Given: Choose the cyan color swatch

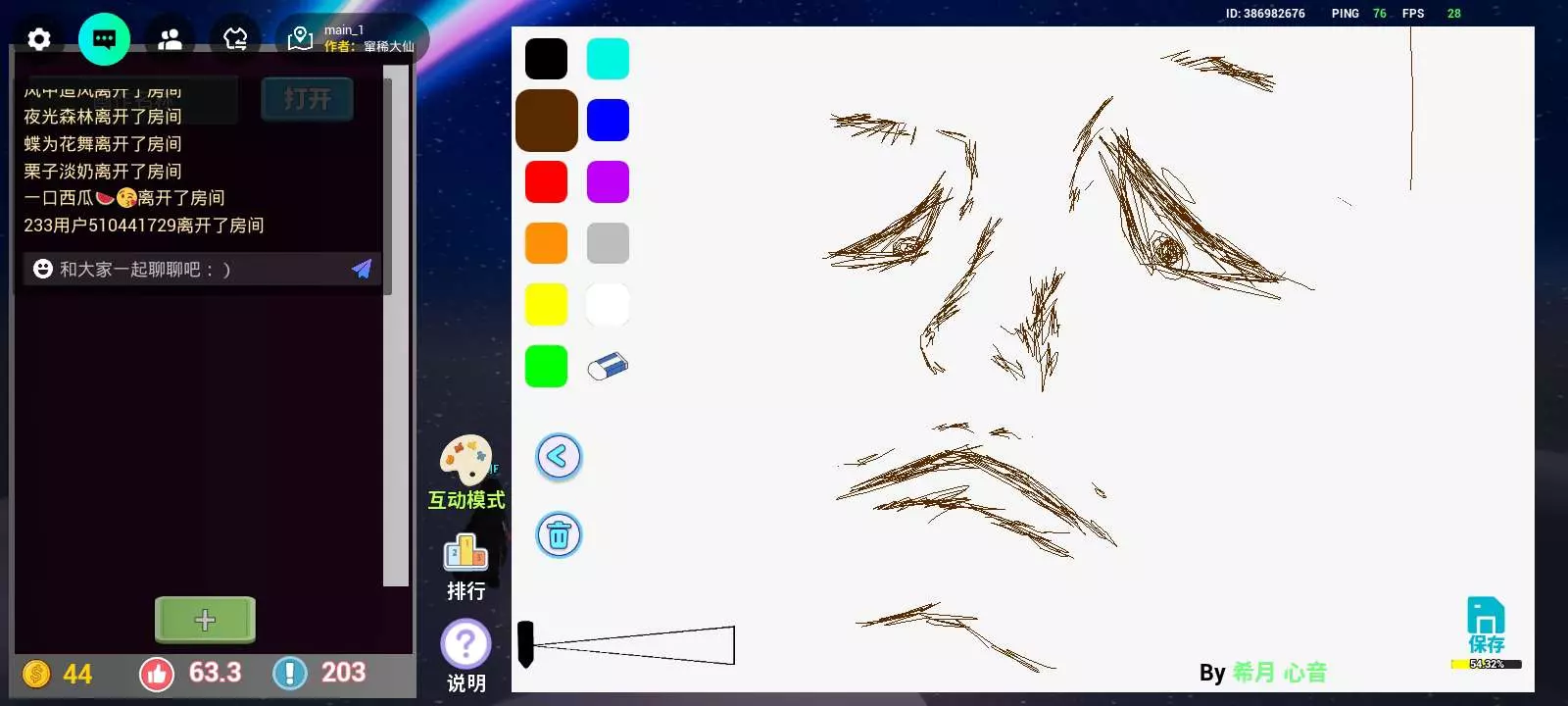Looking at the screenshot, I should coord(608,59).
